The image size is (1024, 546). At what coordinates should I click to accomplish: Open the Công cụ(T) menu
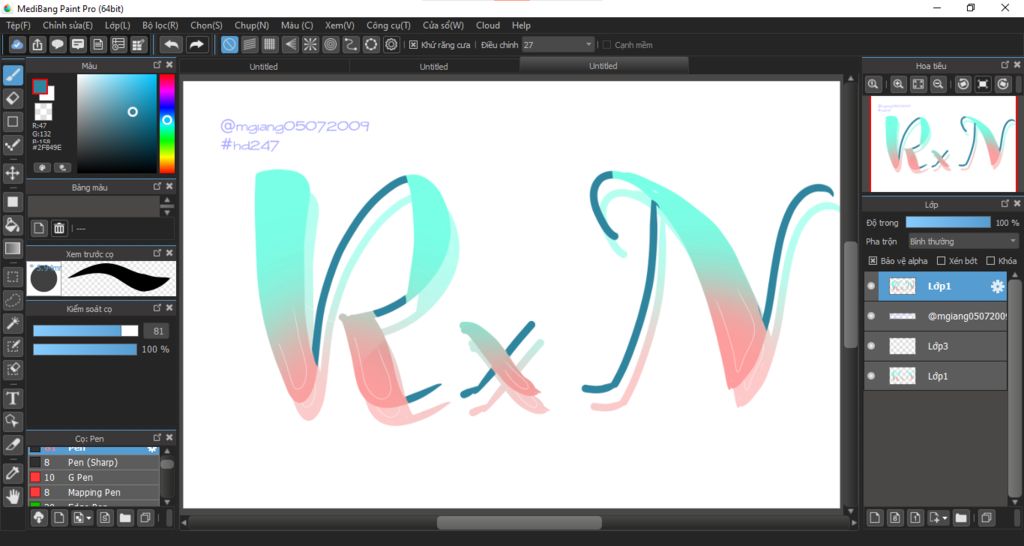tap(389, 25)
